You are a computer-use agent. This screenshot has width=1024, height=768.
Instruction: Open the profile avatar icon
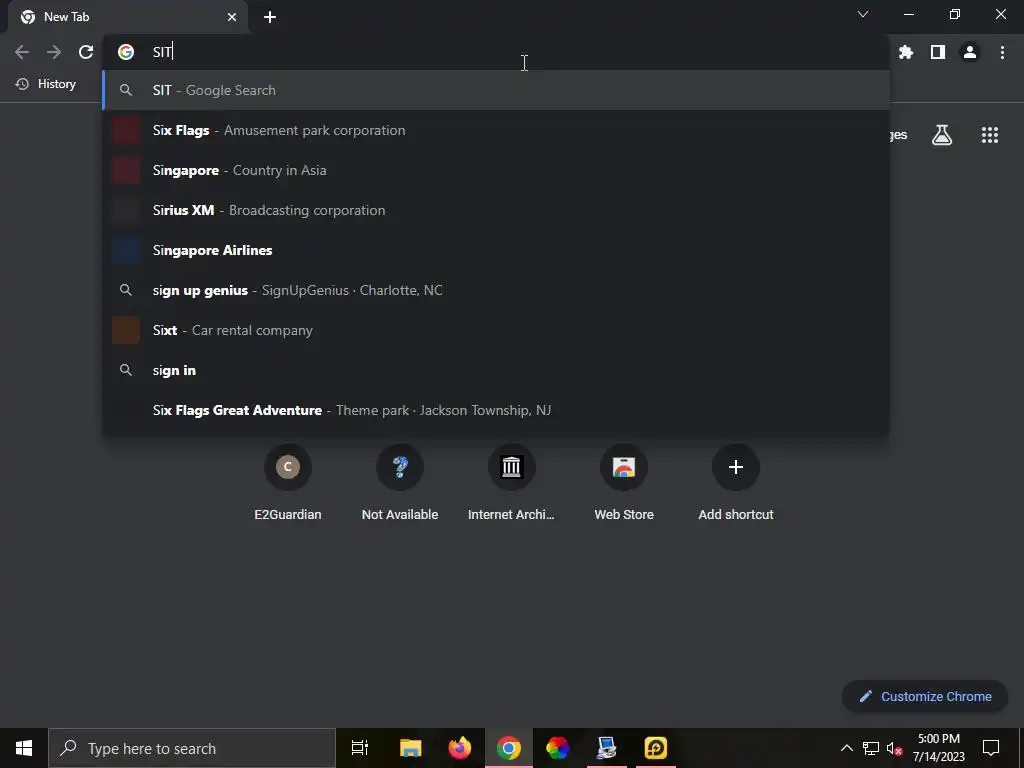point(970,52)
